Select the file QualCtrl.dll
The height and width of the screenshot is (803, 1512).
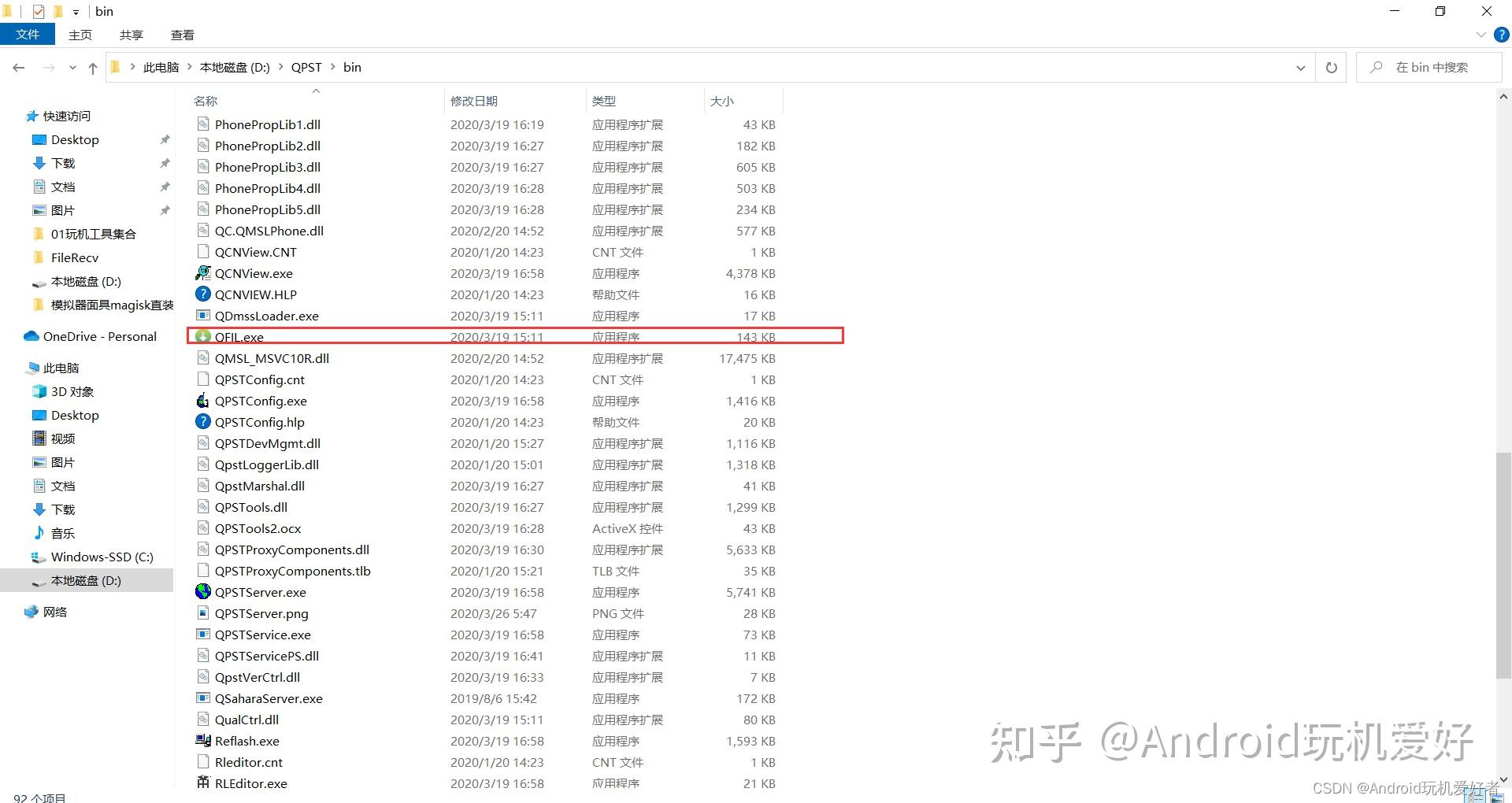click(x=246, y=720)
